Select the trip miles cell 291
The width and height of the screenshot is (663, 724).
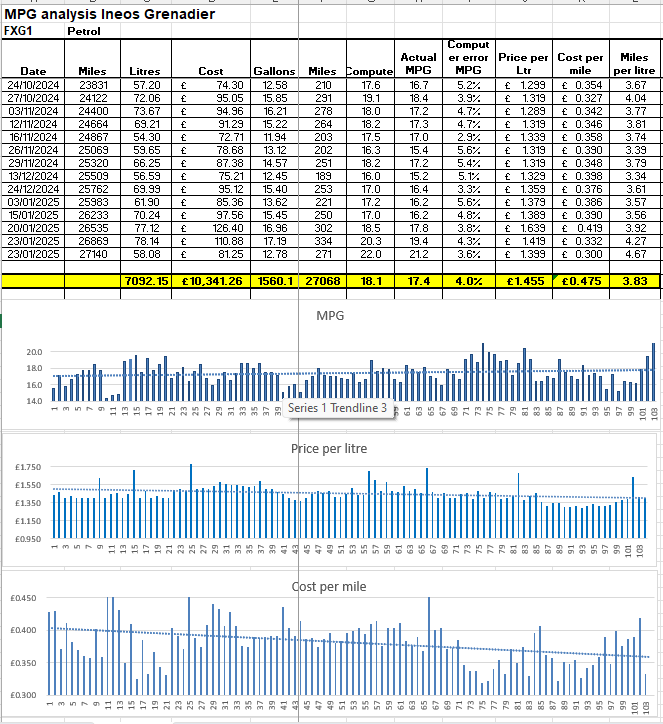point(323,98)
